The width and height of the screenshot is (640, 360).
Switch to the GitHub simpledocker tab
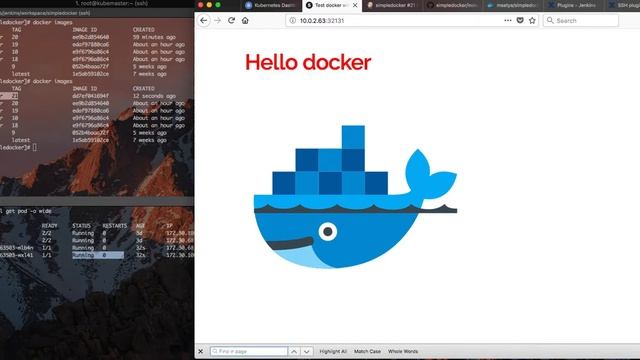coord(452,5)
